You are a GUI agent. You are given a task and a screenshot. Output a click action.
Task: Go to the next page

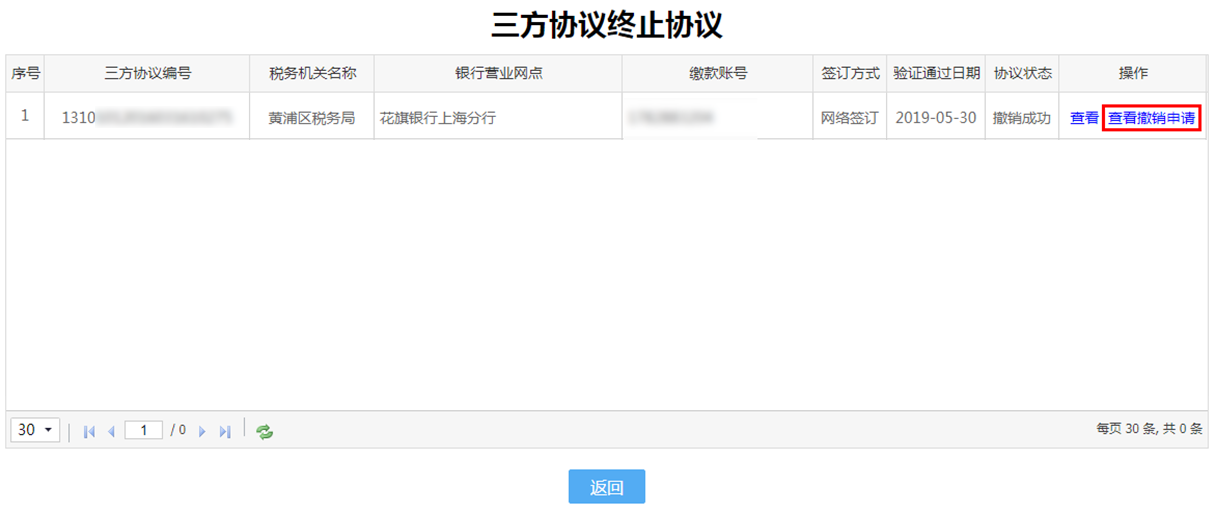[x=202, y=431]
